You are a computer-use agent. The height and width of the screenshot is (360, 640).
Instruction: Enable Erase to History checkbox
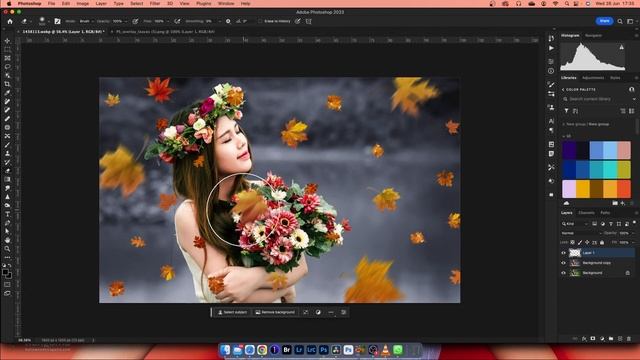click(x=260, y=21)
